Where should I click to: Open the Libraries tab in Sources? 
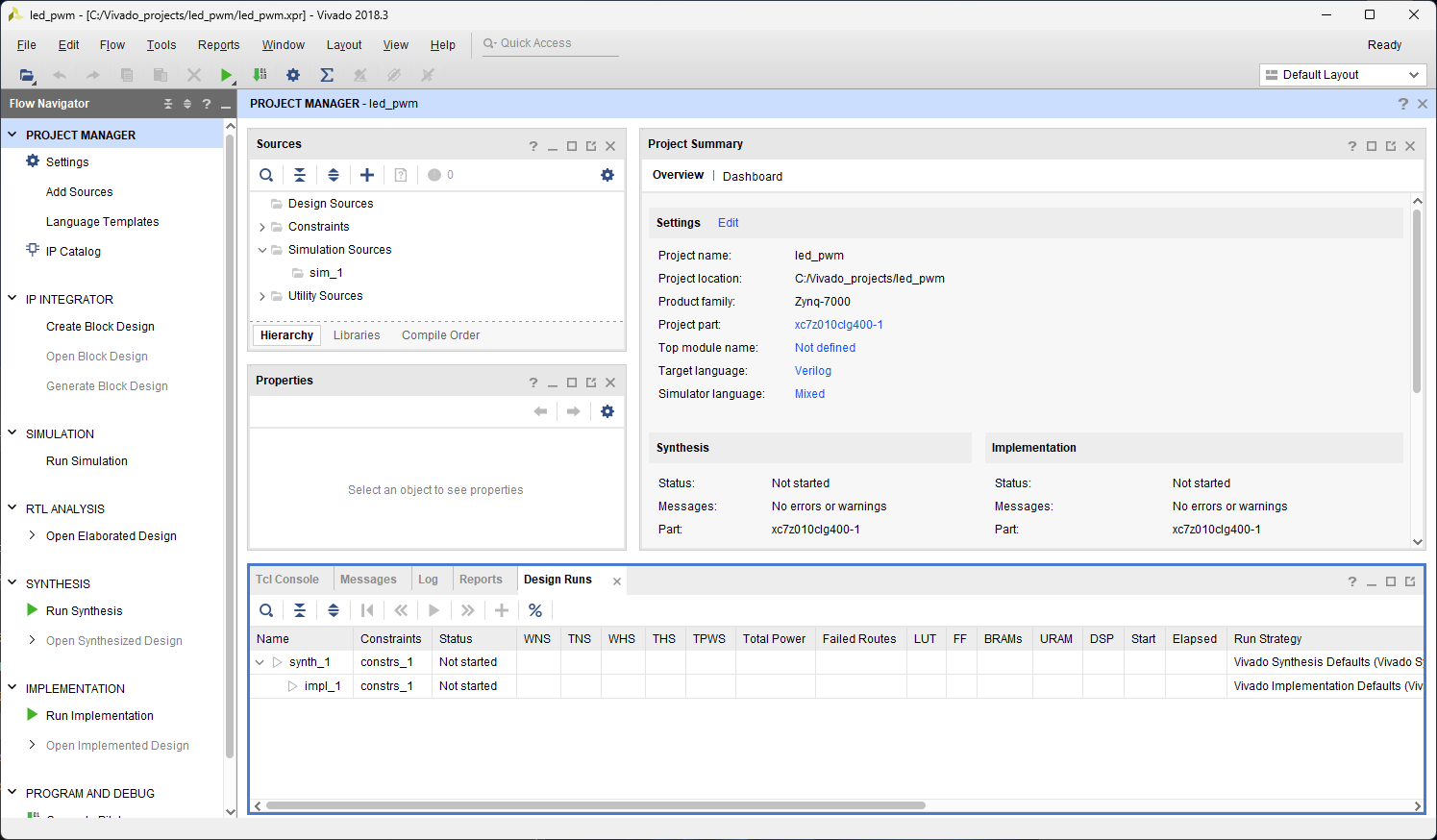(x=357, y=335)
